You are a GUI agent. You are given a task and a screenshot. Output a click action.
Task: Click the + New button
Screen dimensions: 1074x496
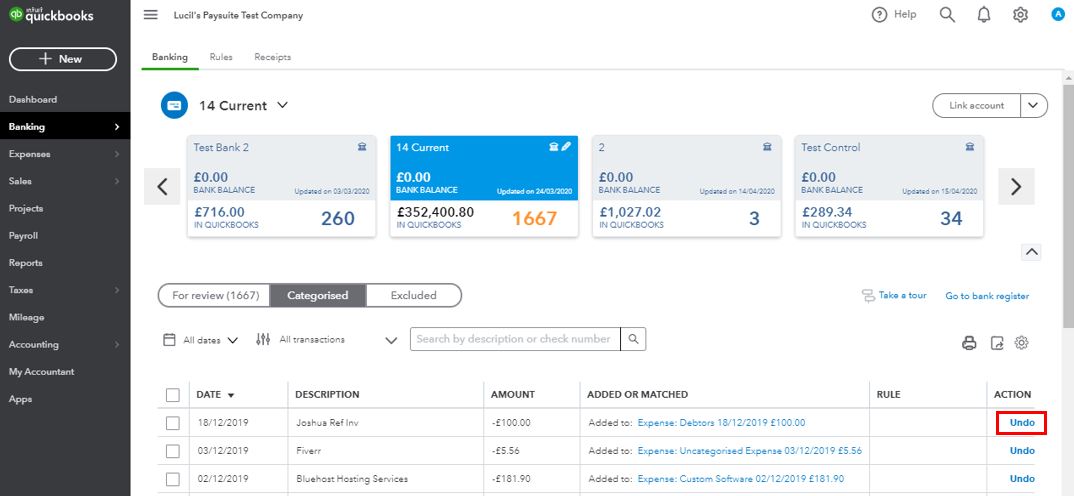pos(63,59)
